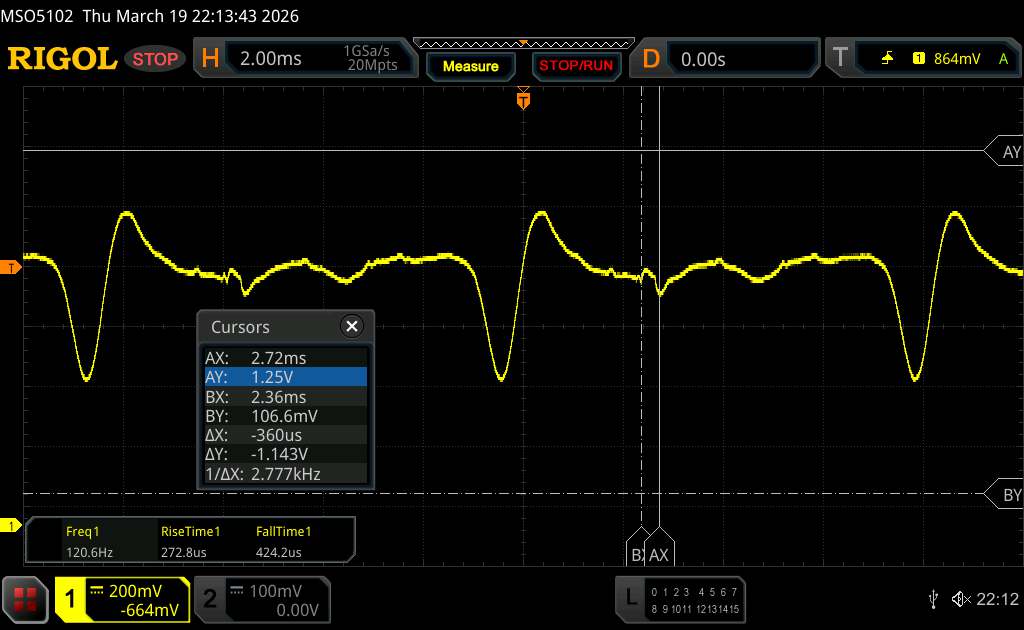Select the orange trigger level marker on left edge
The width and height of the screenshot is (1024, 630).
10,267
